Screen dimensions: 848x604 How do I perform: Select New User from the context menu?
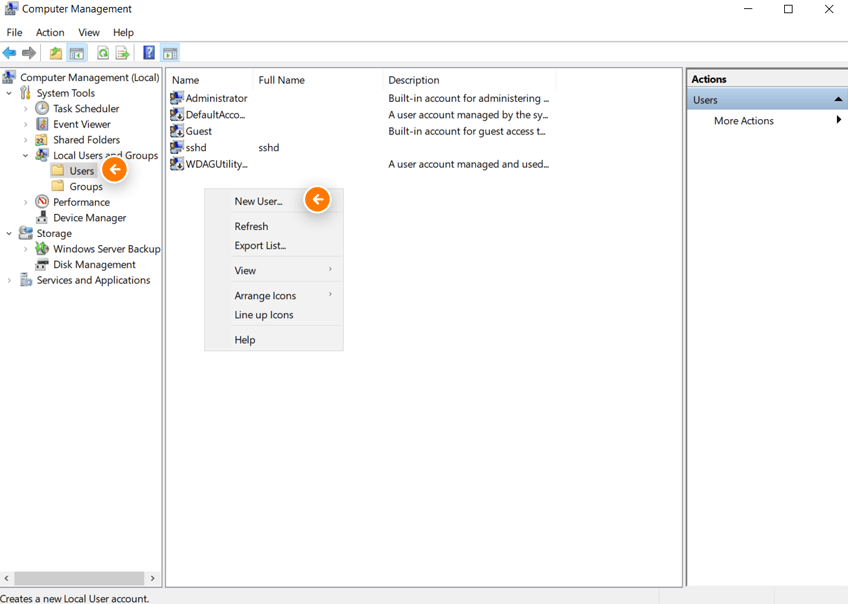(256, 200)
